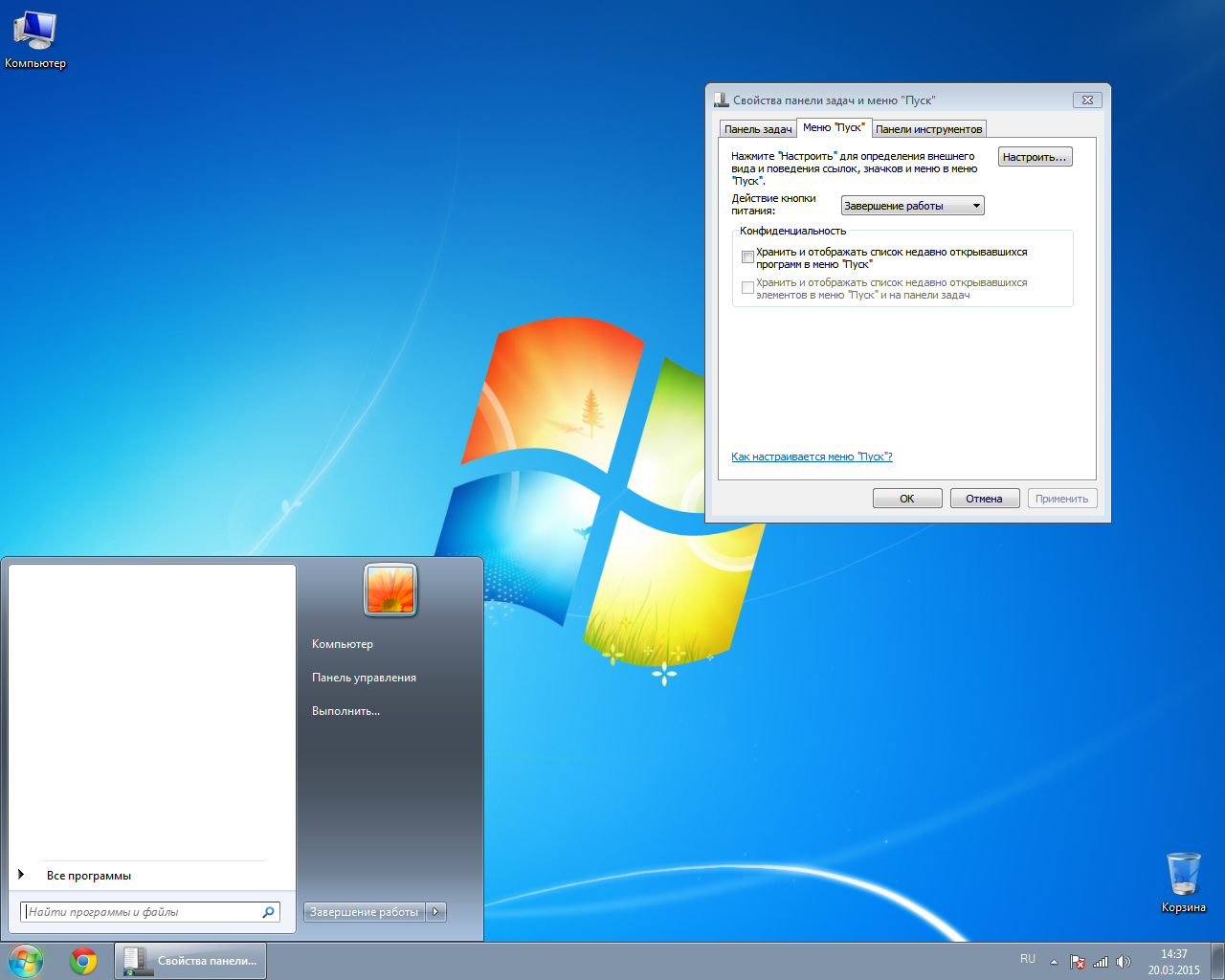Click the Найти программы и файлы search field
The width and height of the screenshot is (1225, 980).
point(142,912)
